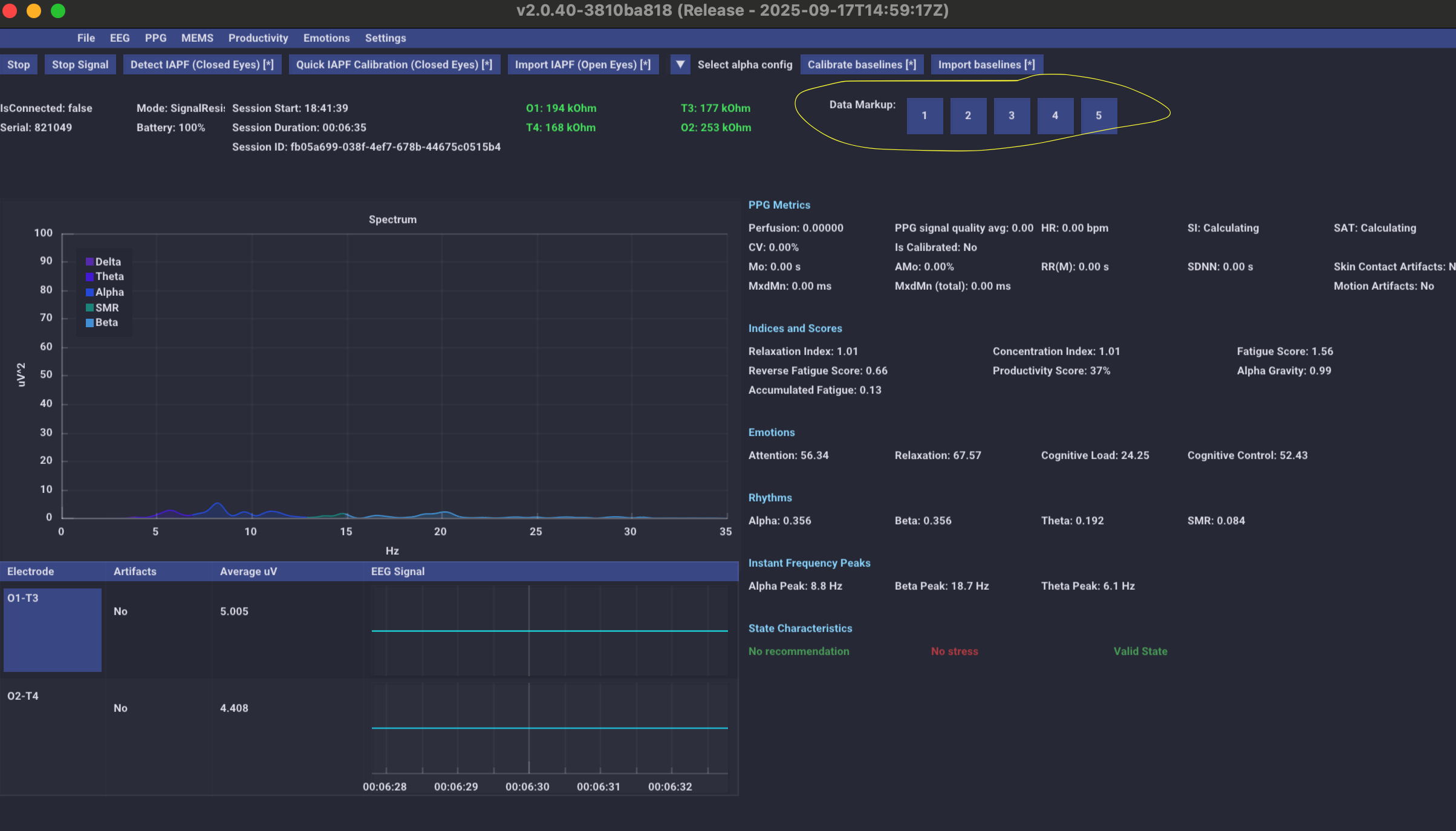Click the Indices and Scores heading
Image resolution: width=1456 pixels, height=831 pixels.
(795, 328)
